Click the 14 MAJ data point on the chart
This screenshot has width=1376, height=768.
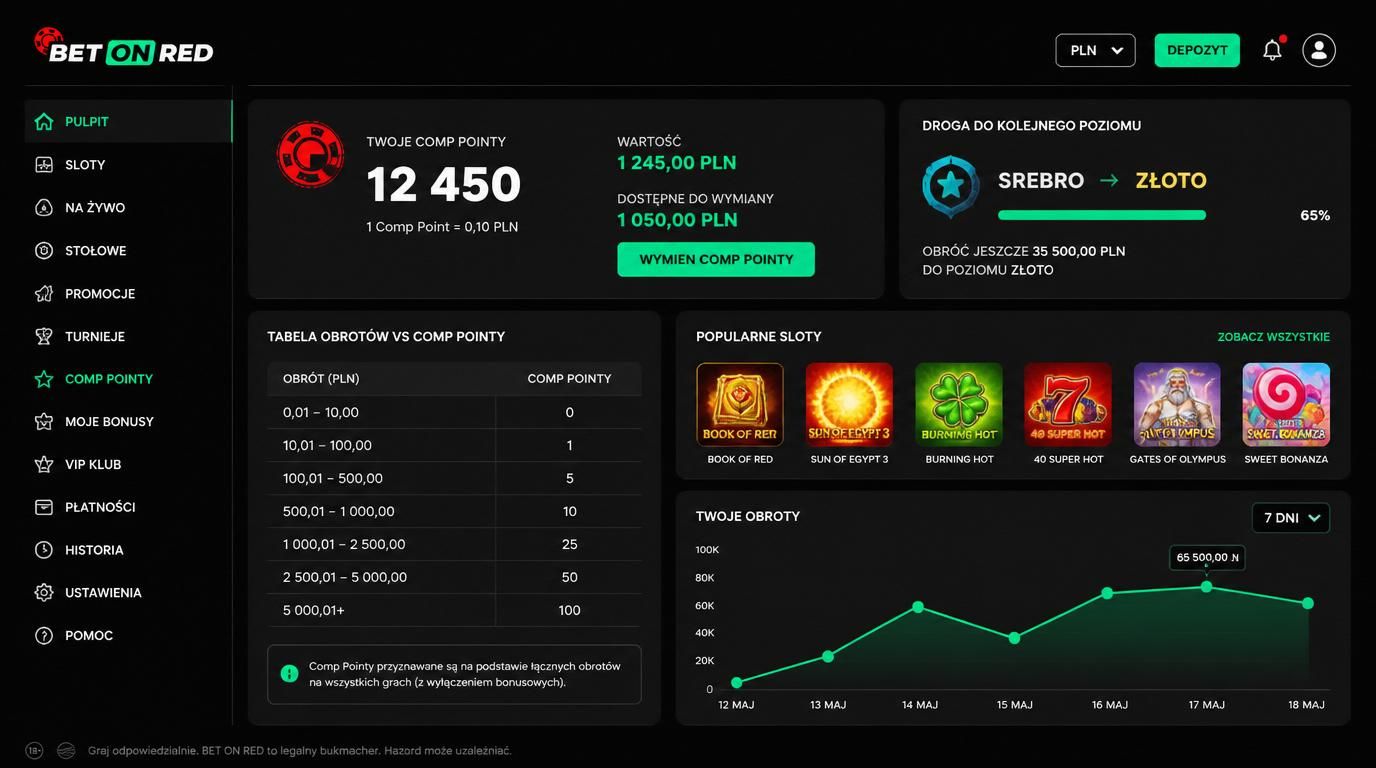pos(918,607)
